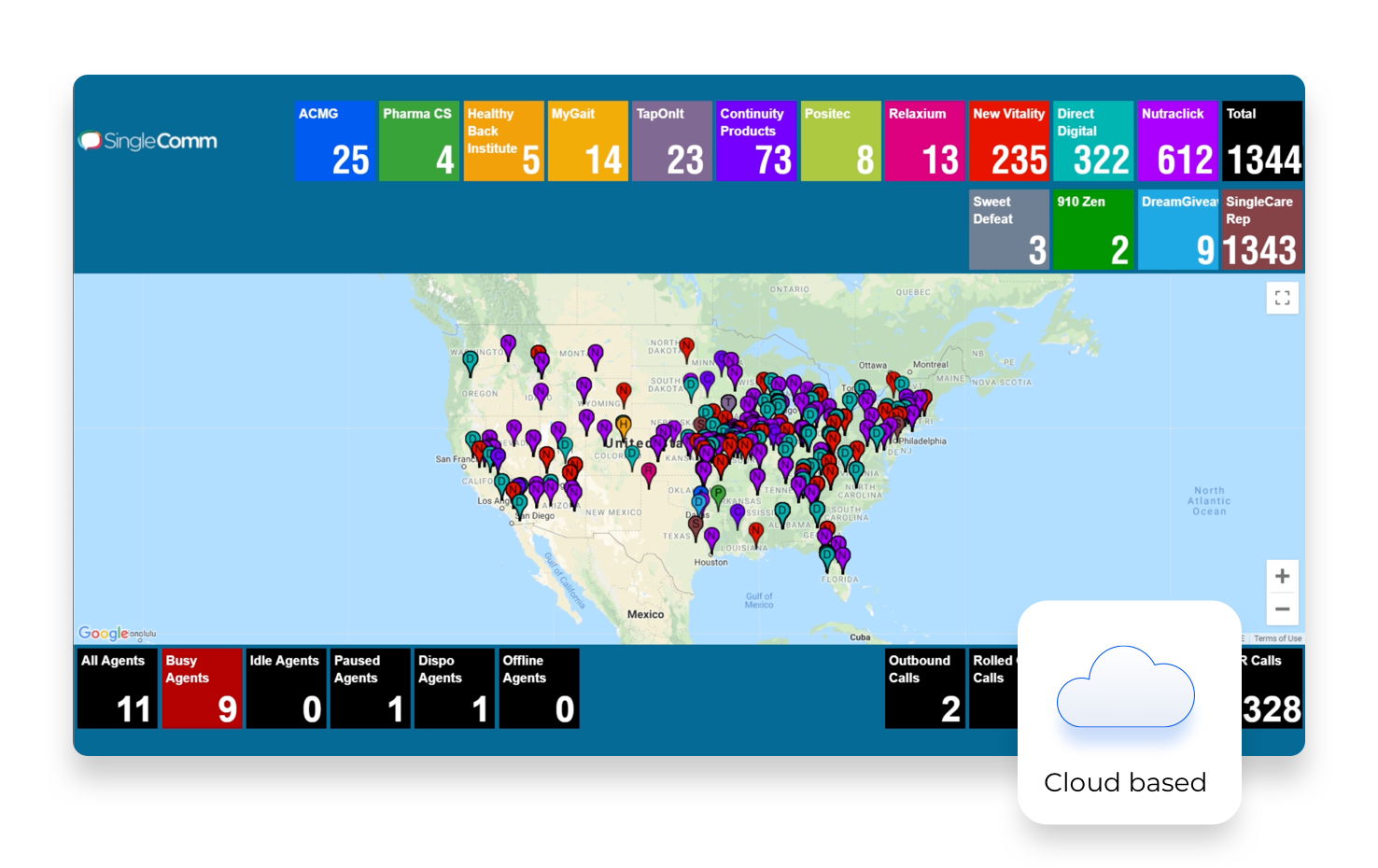The image size is (1378, 868).
Task: Click the Busy Agents counter
Action: tap(202, 688)
